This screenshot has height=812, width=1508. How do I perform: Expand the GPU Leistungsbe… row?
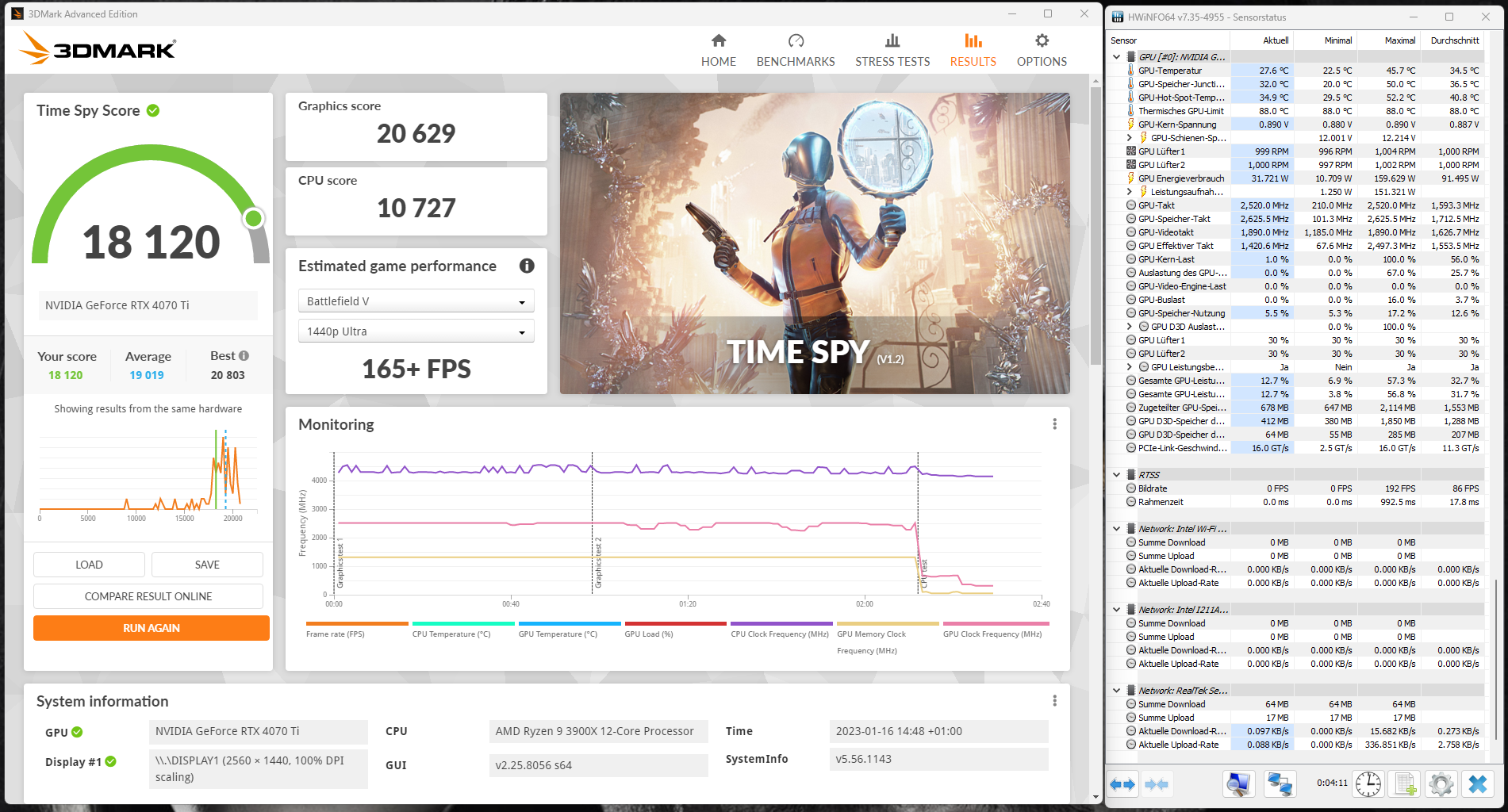[1130, 367]
